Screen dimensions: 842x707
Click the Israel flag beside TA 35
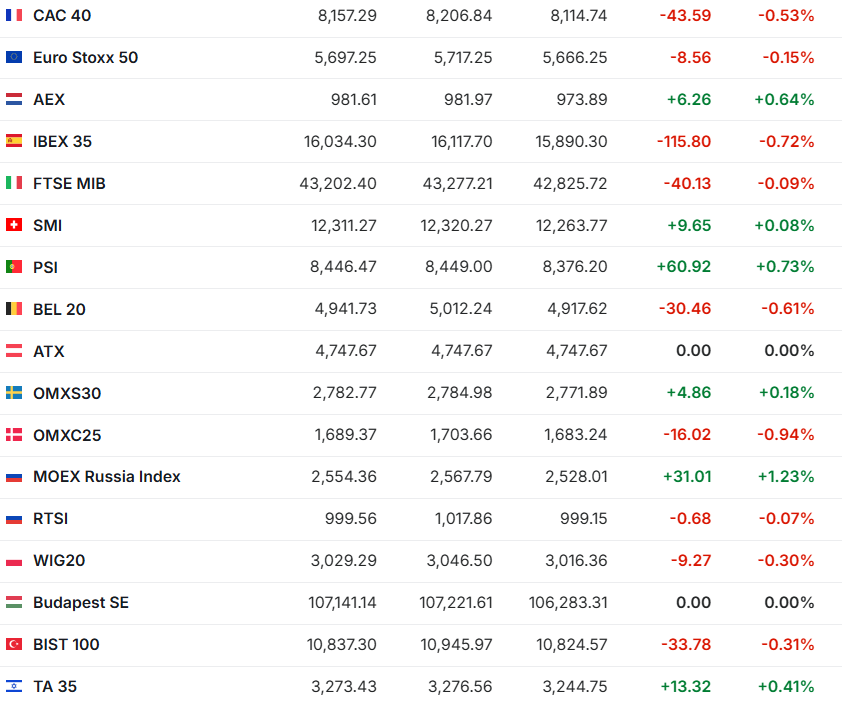14,687
